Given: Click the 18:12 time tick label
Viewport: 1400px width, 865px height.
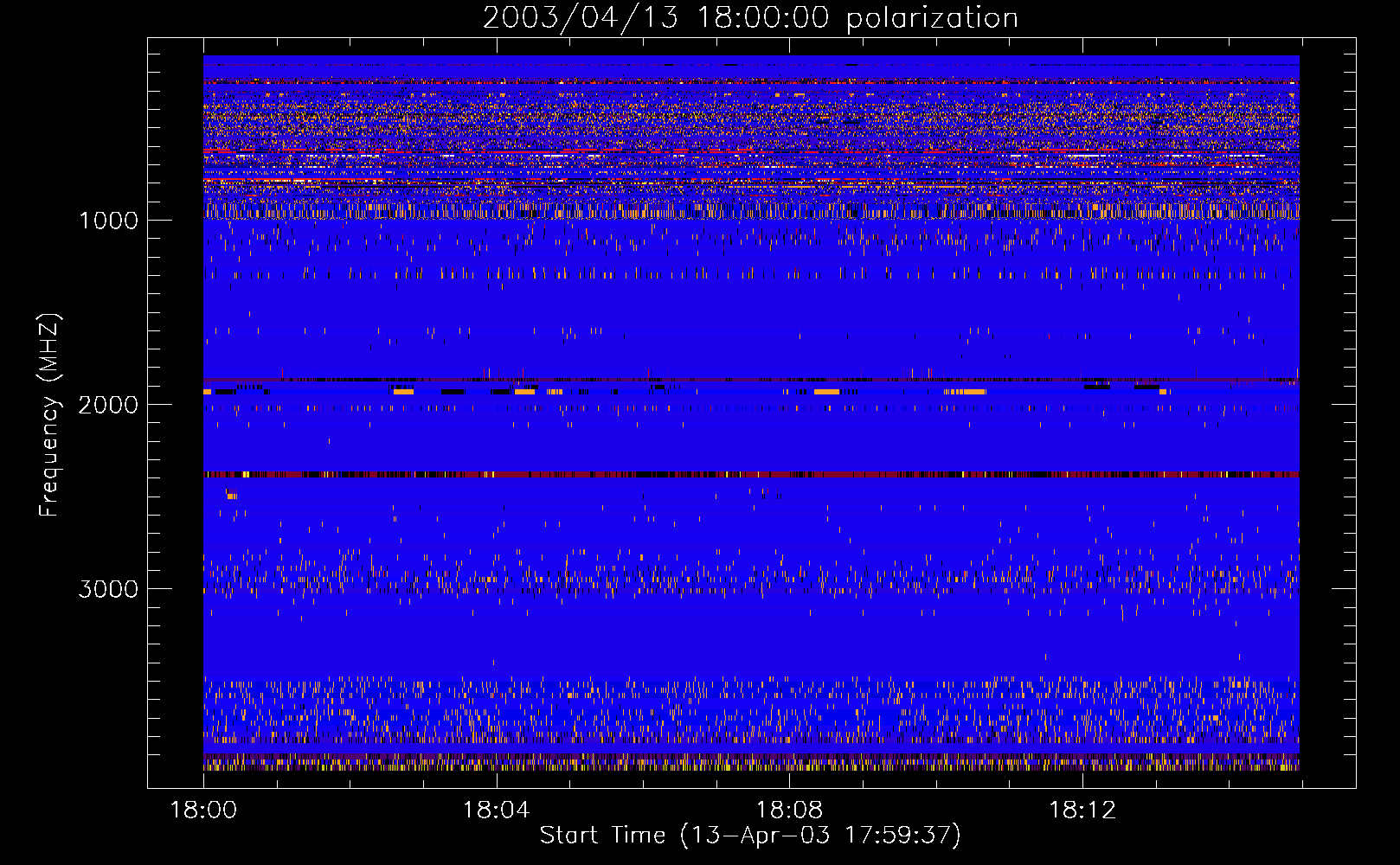Looking at the screenshot, I should point(1082,811).
